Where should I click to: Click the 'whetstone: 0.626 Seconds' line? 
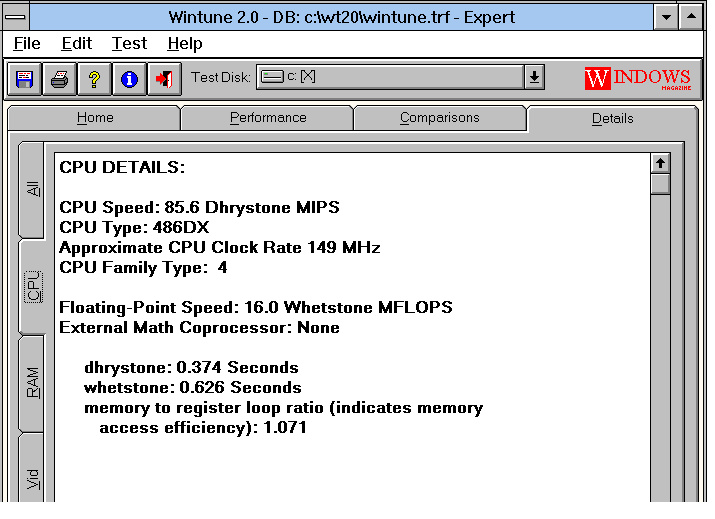[x=192, y=388]
